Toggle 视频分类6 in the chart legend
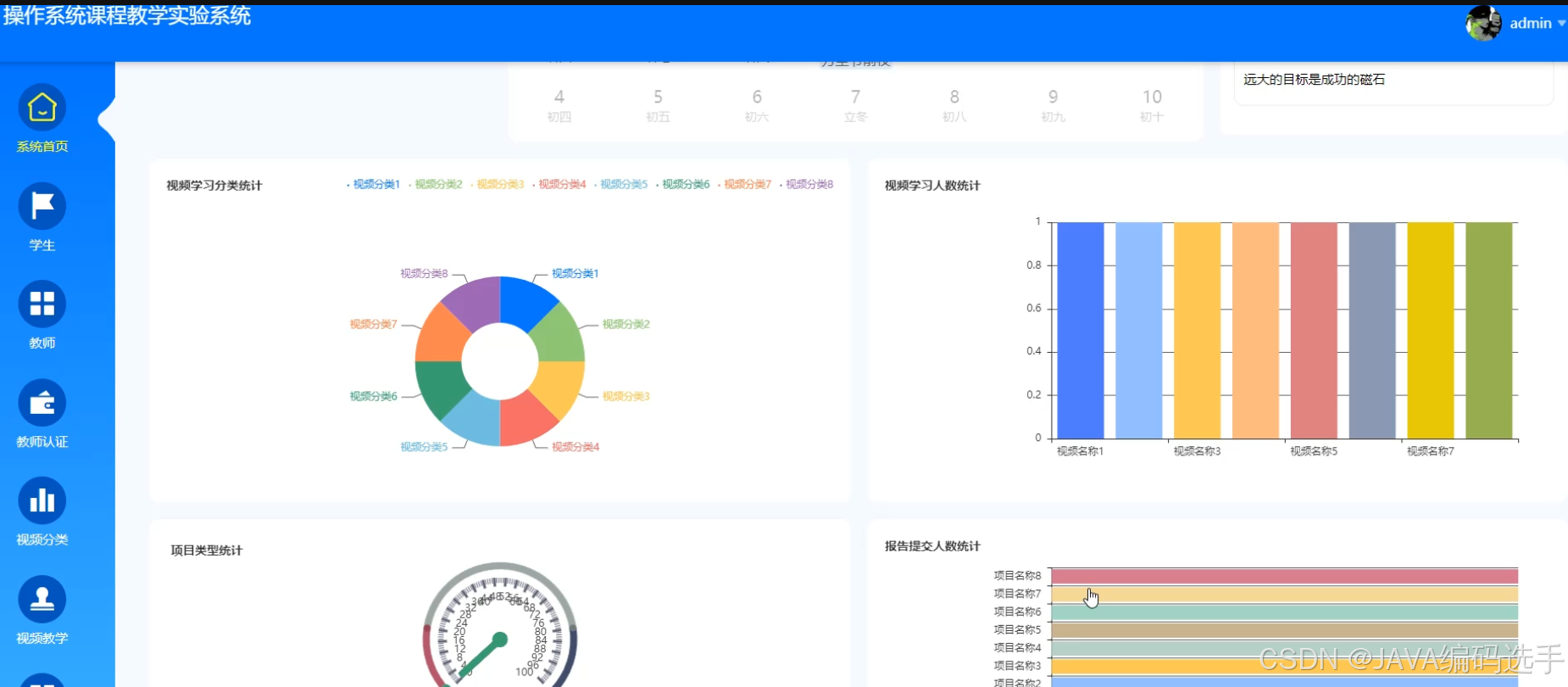This screenshot has width=1568, height=687. tap(683, 184)
